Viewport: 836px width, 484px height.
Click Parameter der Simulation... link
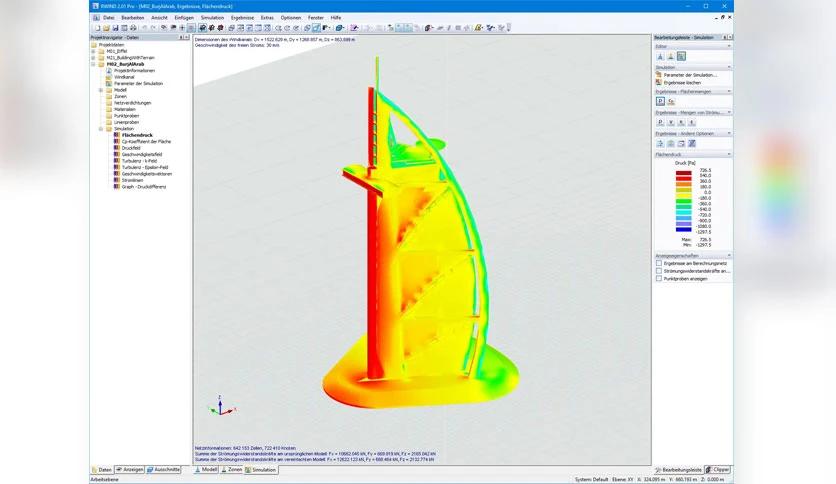pyautogui.click(x=690, y=75)
